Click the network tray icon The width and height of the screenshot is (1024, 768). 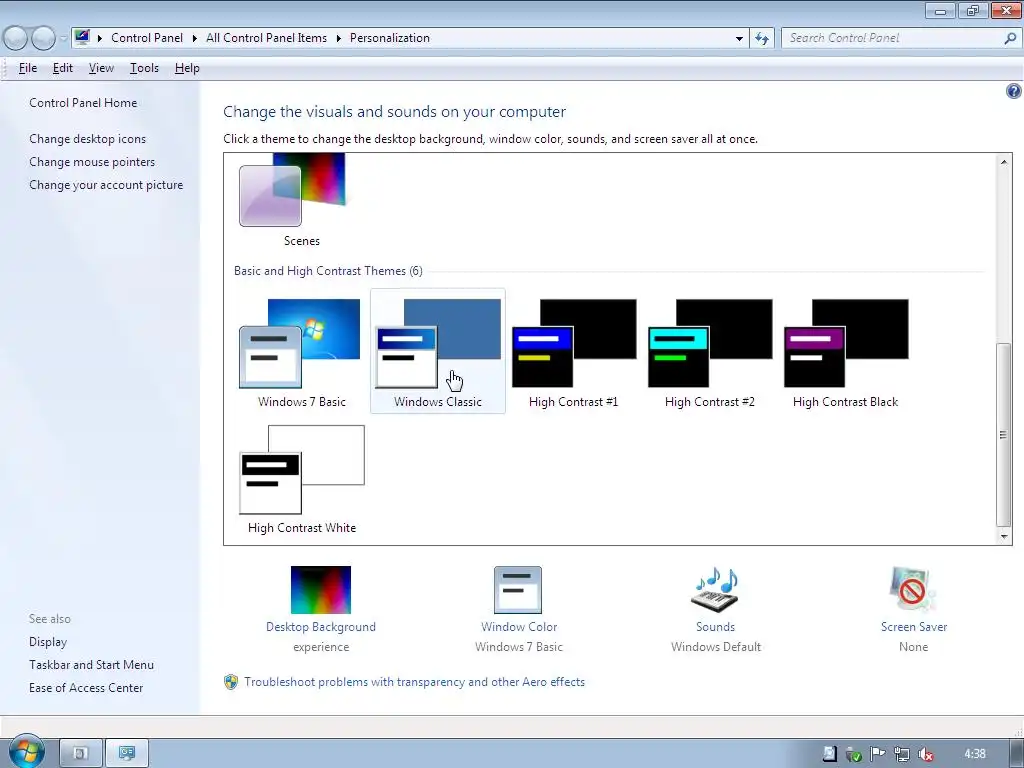point(902,754)
